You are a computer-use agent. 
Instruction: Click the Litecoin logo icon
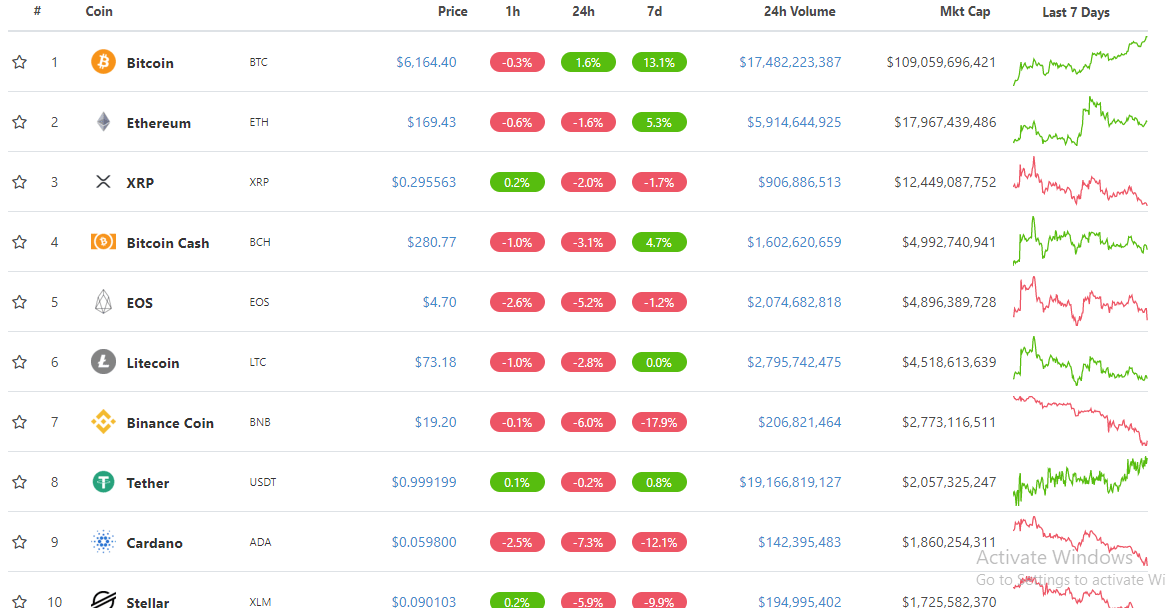pos(103,362)
